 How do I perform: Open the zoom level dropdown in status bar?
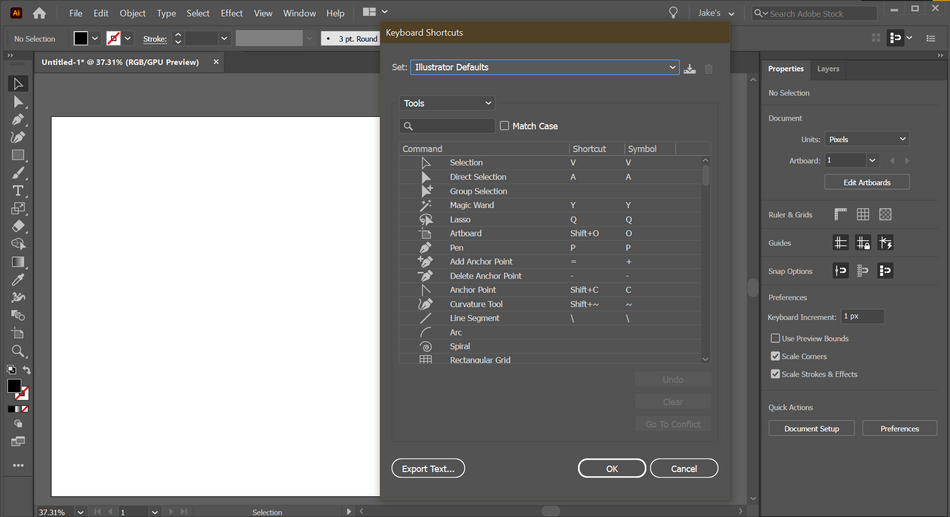click(80, 512)
